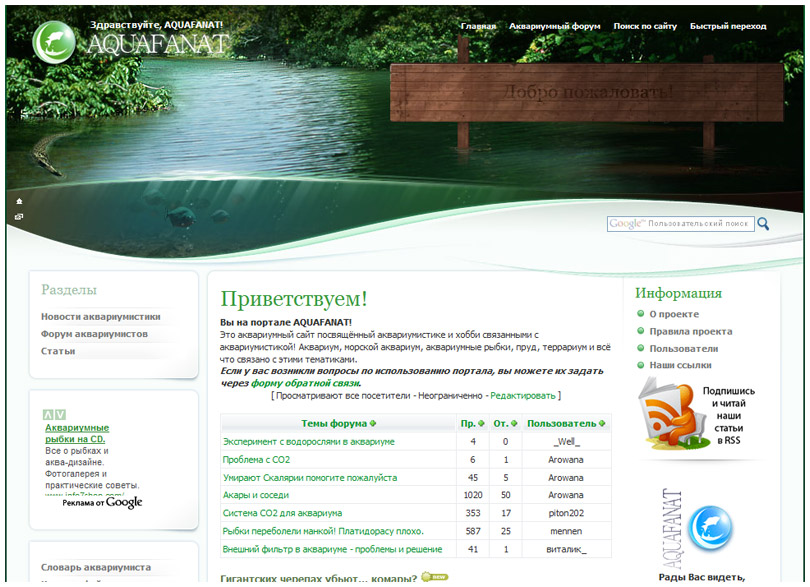Viewport: 810px width, 587px height.
Task: Open topic Эксперимент с водорослями в аквариуме
Action: point(308,442)
